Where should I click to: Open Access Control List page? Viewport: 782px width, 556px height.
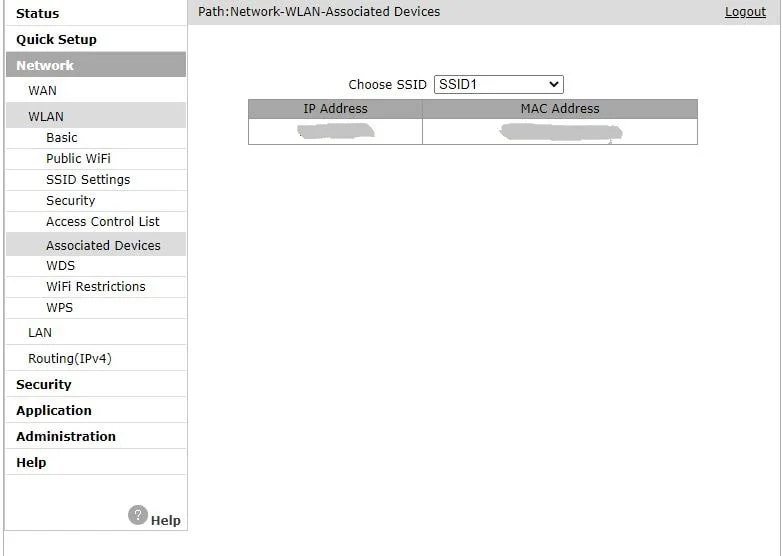point(103,221)
